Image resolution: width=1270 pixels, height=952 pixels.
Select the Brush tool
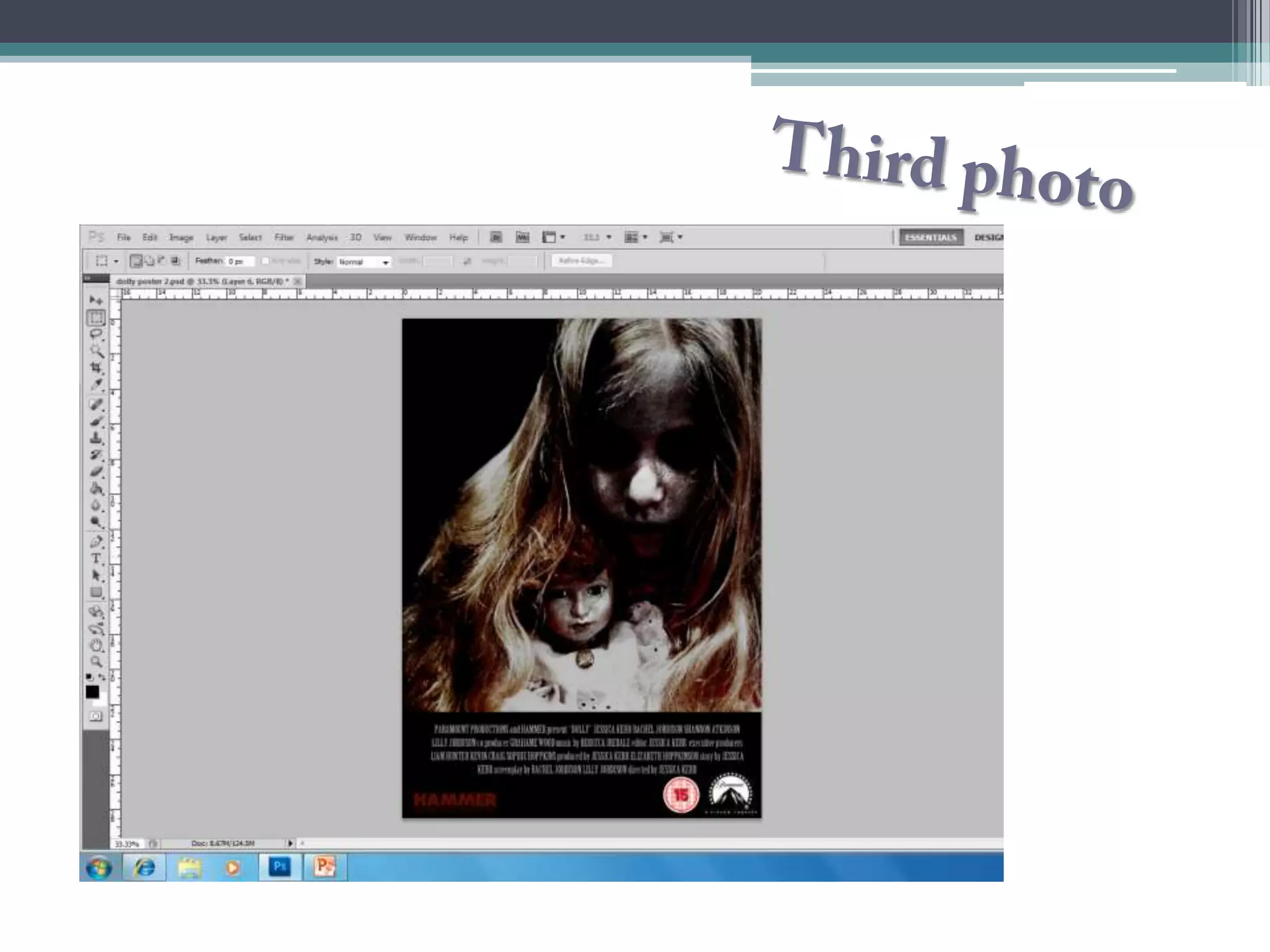[96, 421]
